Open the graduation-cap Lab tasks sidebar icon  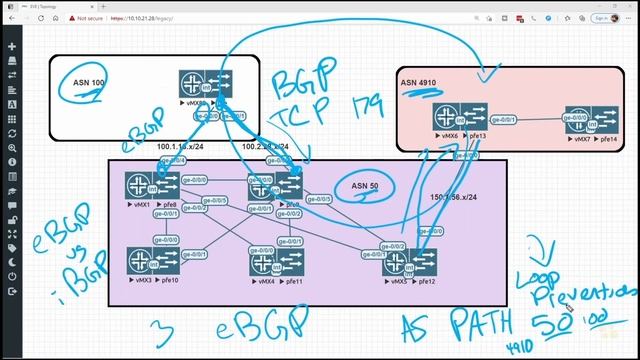[12, 191]
